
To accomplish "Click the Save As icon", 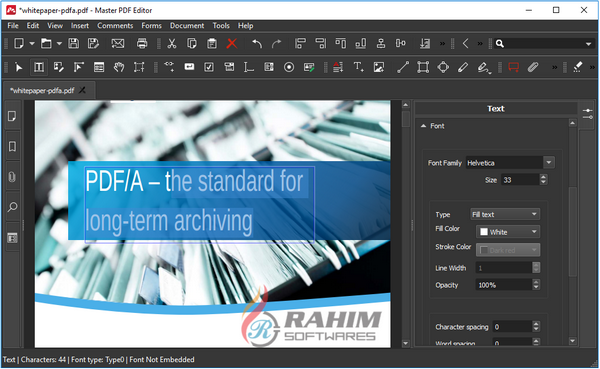I will point(93,43).
